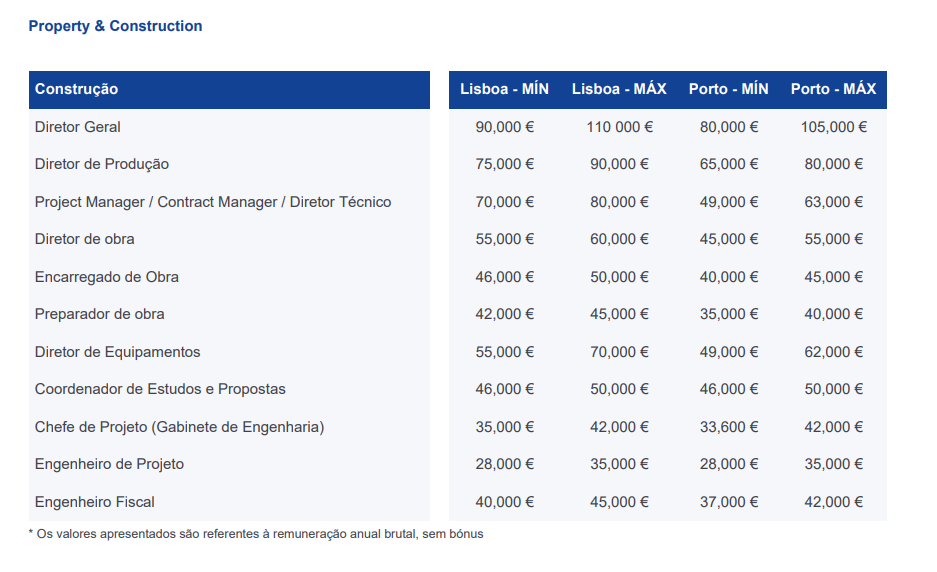
Task: Select the Construção column header
Action: point(76,89)
